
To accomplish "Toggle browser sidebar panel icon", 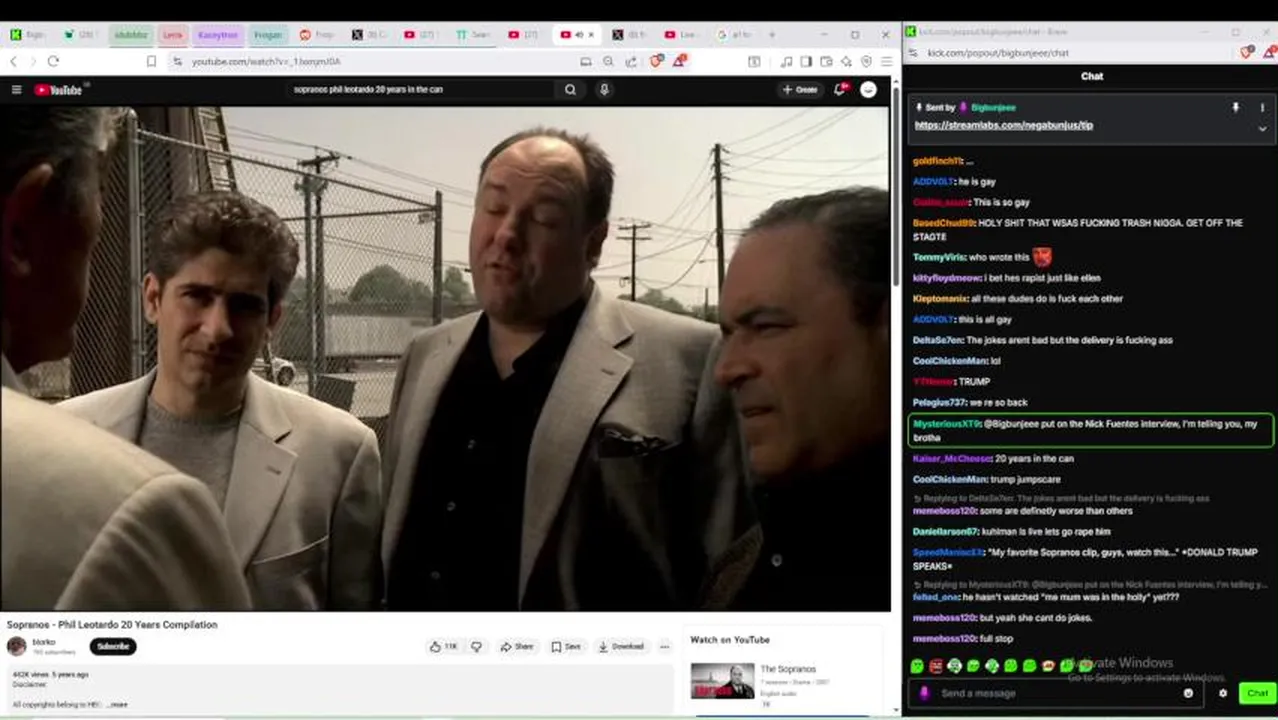I will 806,61.
